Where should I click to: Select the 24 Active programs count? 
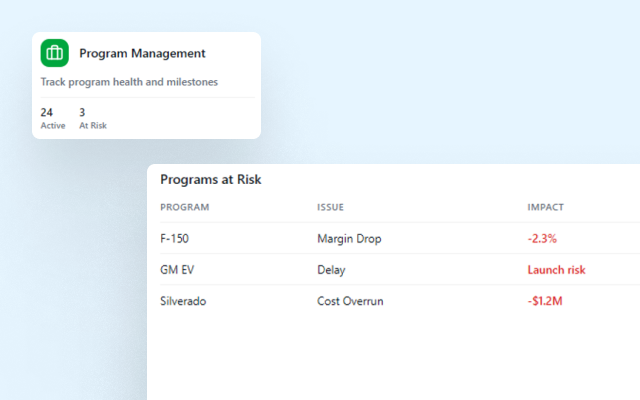(x=47, y=112)
